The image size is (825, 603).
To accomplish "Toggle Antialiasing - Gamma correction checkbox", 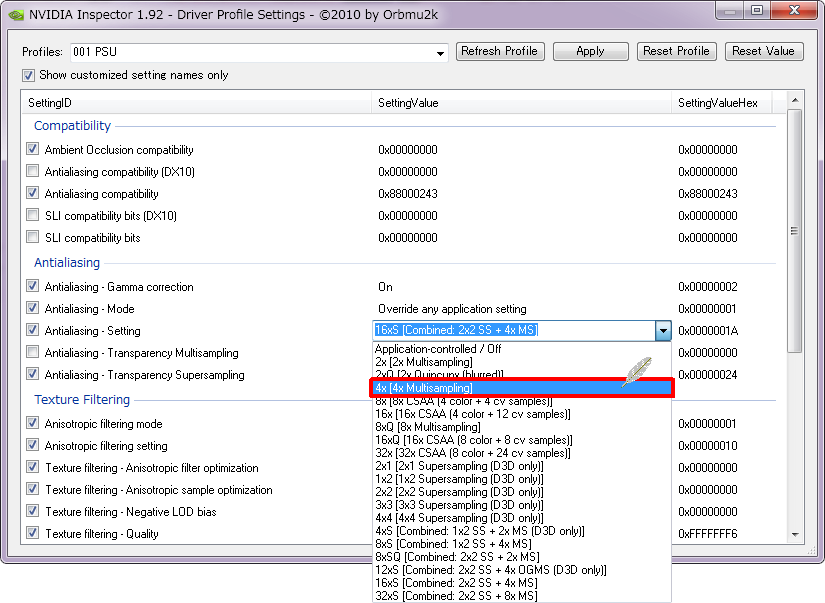I will (x=33, y=286).
